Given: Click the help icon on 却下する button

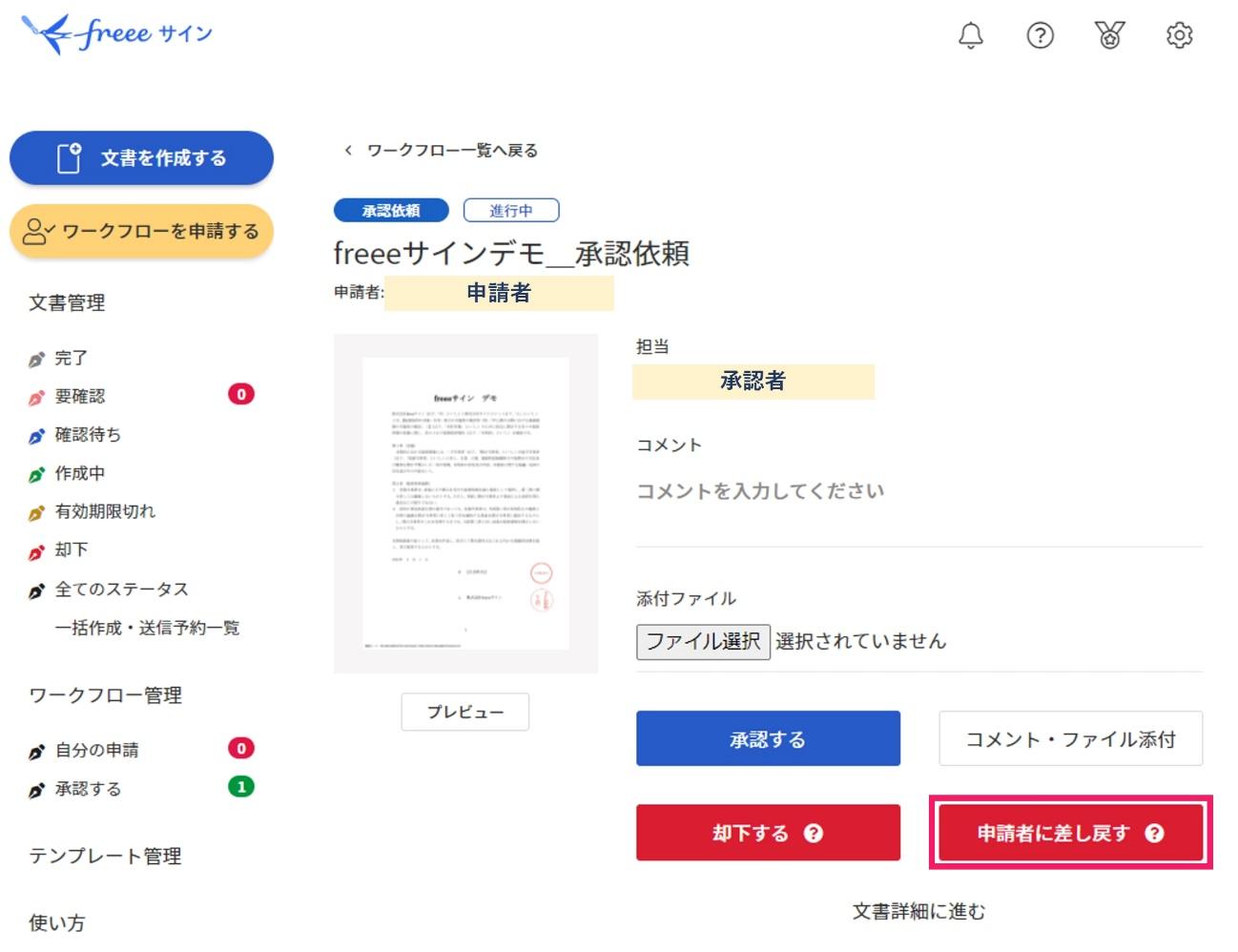Looking at the screenshot, I should [x=813, y=833].
